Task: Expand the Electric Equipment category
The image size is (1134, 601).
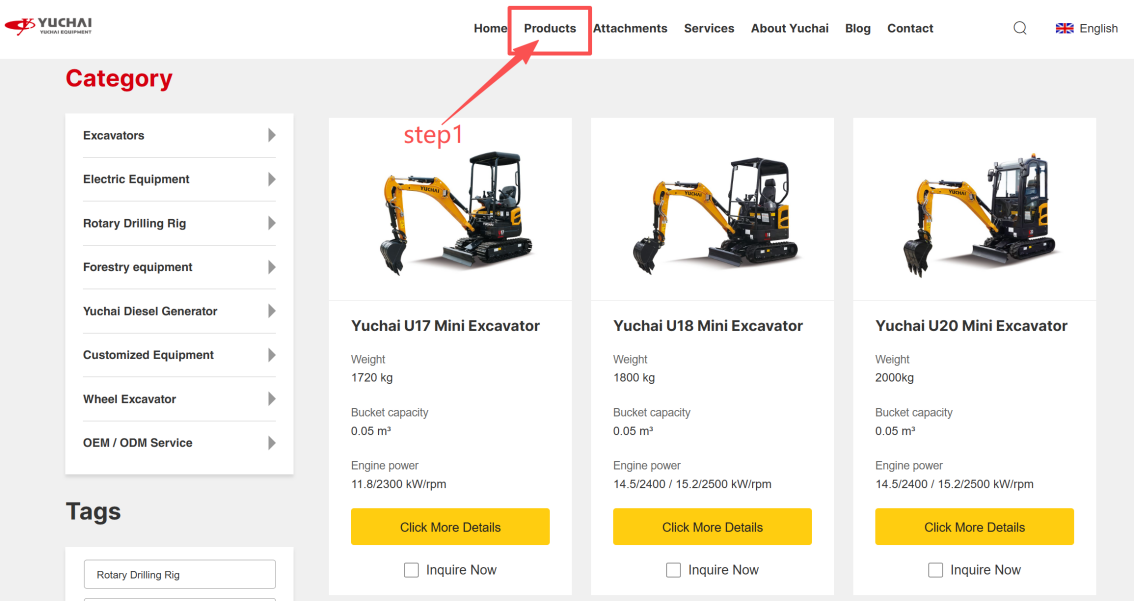Action: [271, 179]
